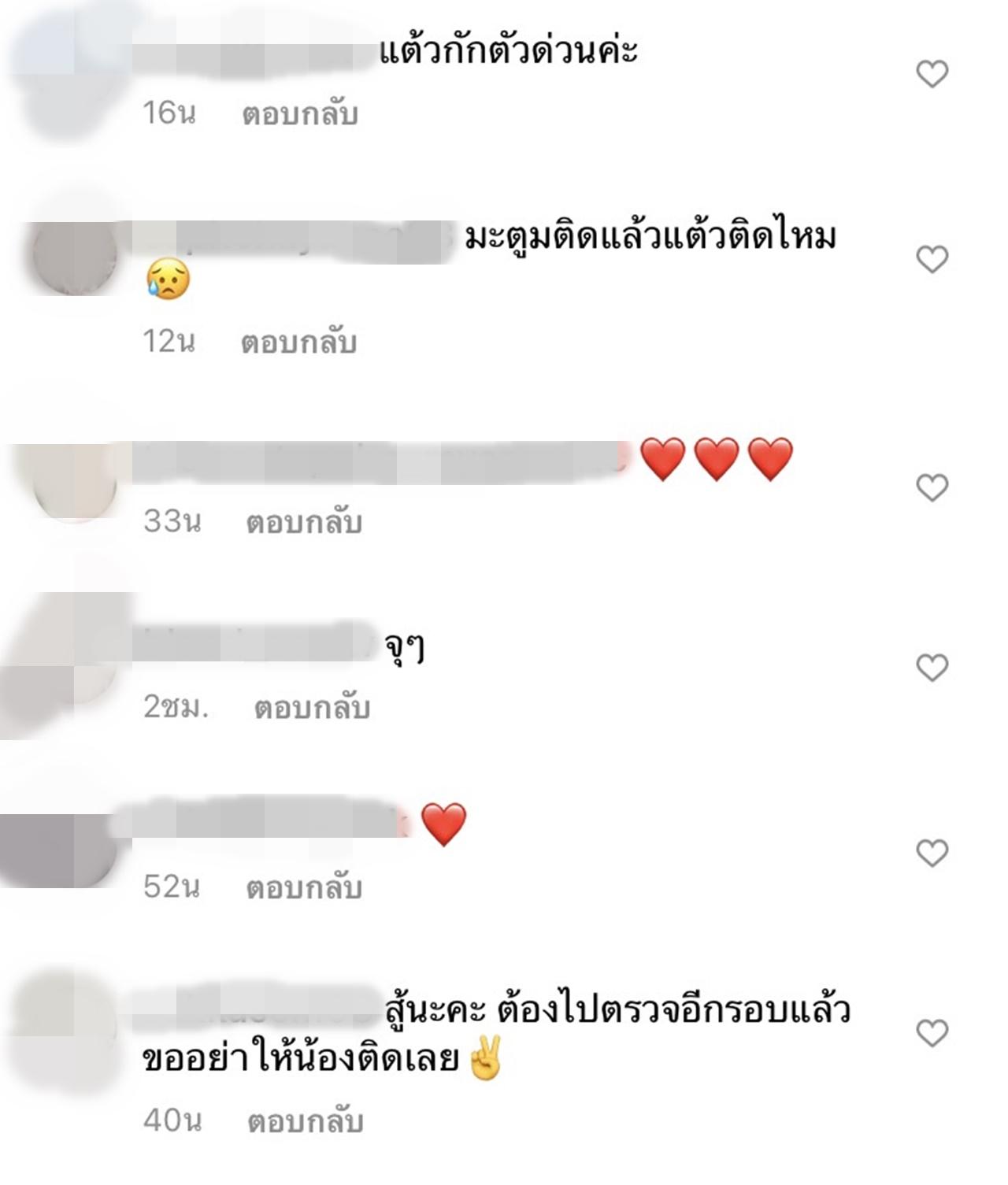Reply to the 2-hour-old comment
This screenshot has height=1185, width=1008.
(312, 708)
